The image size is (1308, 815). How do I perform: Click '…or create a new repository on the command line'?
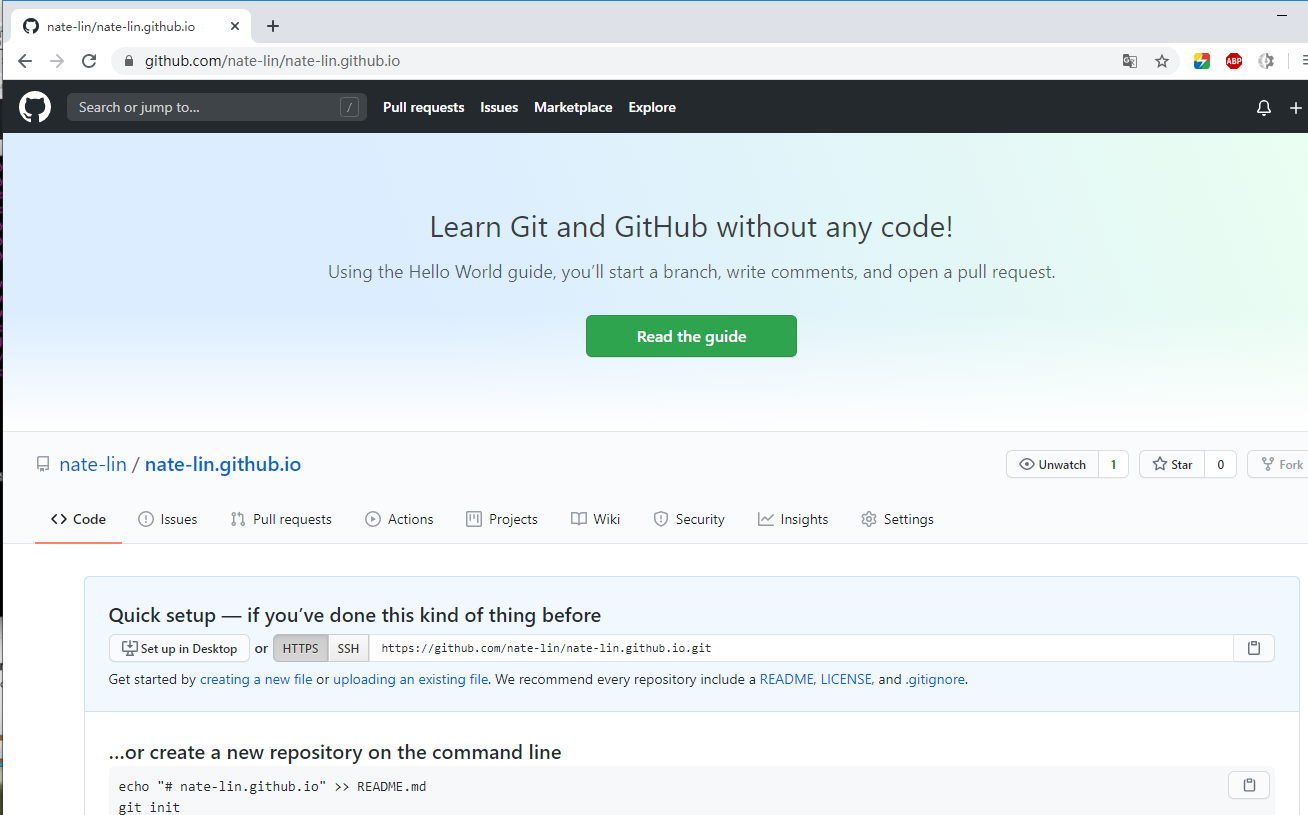tap(335, 752)
